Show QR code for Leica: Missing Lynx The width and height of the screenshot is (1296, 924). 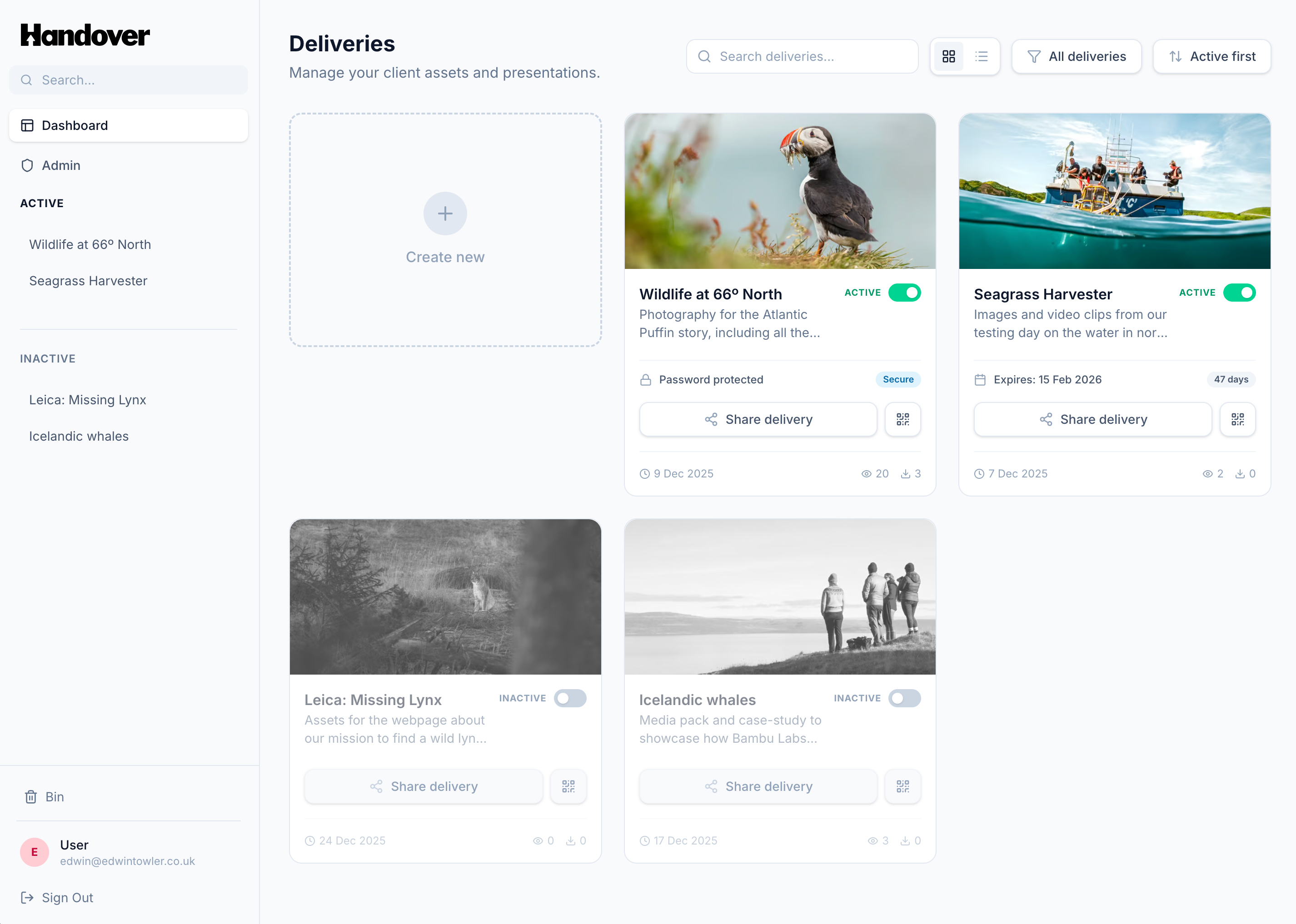pyautogui.click(x=568, y=786)
